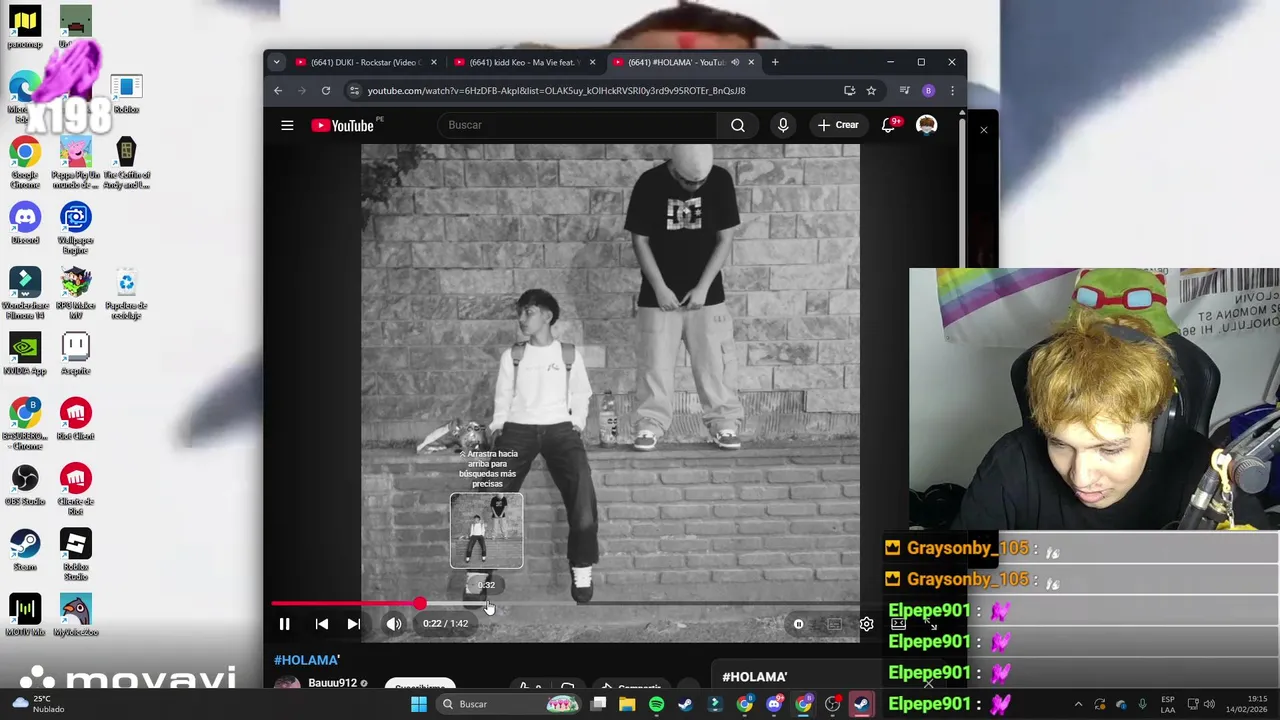Start voice search with microphone icon

pyautogui.click(x=783, y=125)
